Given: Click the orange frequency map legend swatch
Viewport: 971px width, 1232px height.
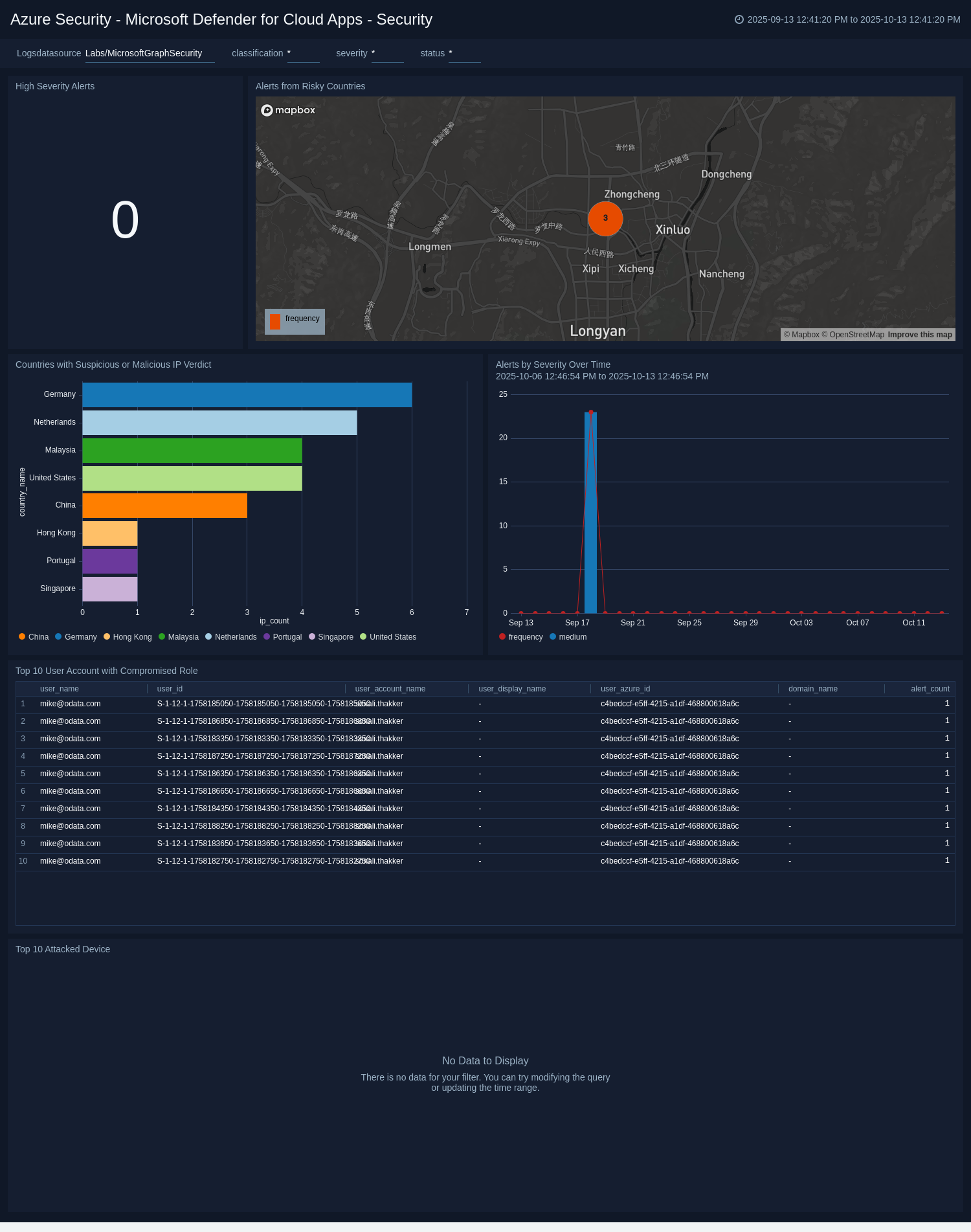Looking at the screenshot, I should 275,321.
